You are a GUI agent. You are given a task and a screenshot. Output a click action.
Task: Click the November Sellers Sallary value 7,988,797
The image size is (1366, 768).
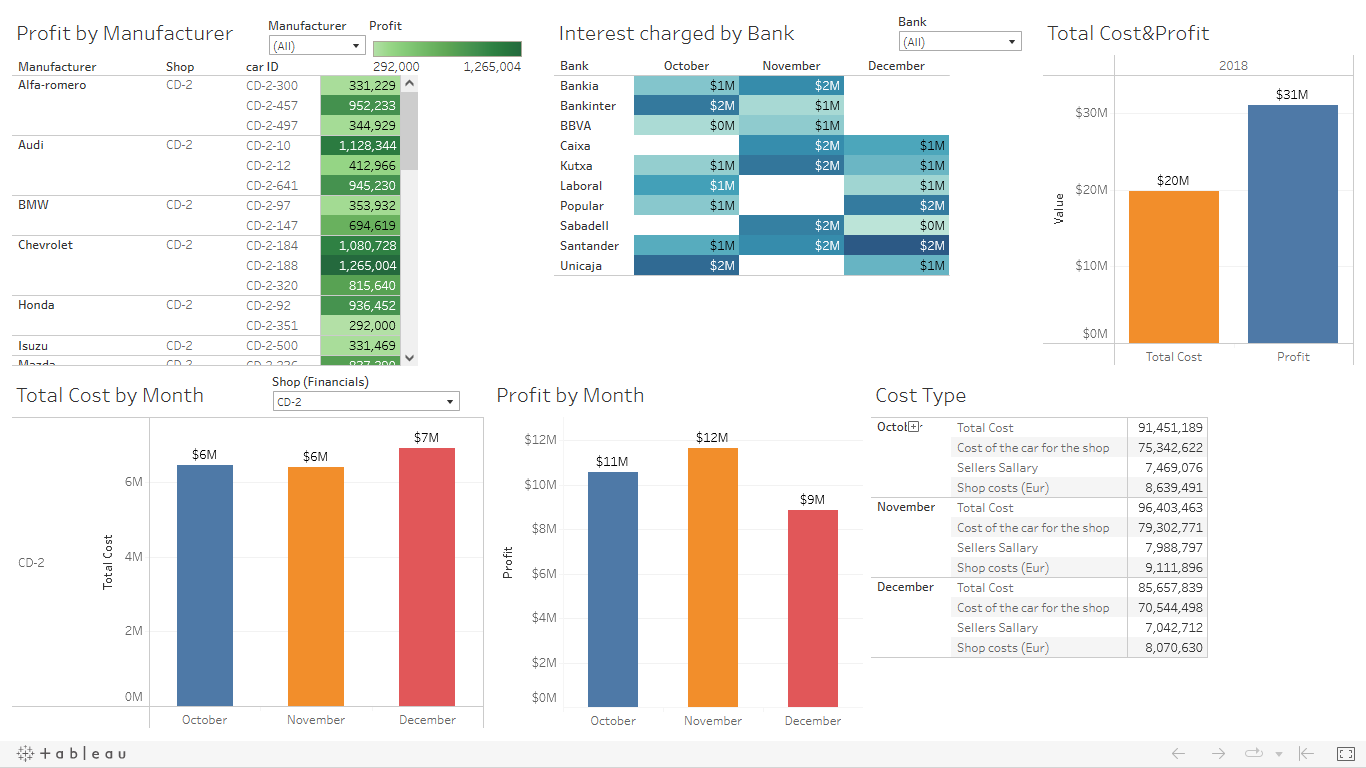click(x=1174, y=548)
